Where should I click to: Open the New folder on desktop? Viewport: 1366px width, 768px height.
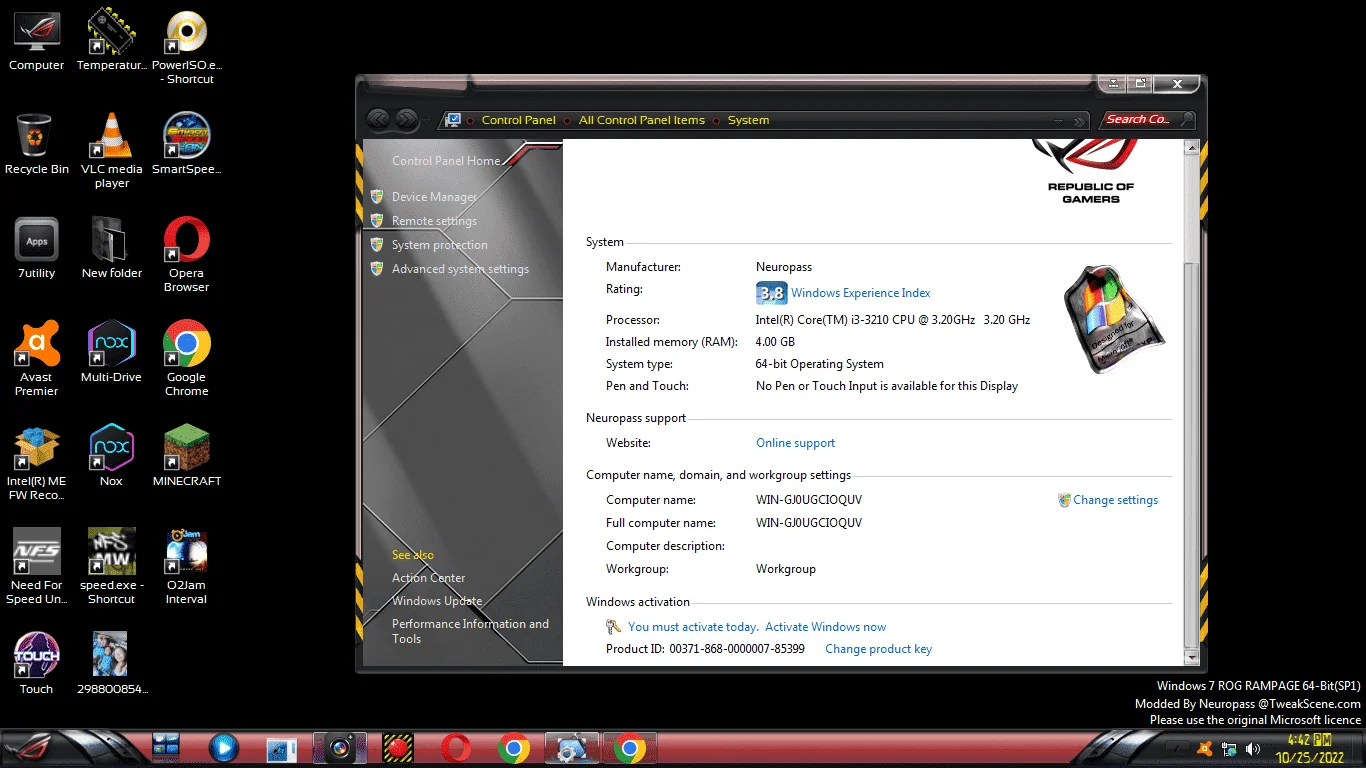click(111, 248)
